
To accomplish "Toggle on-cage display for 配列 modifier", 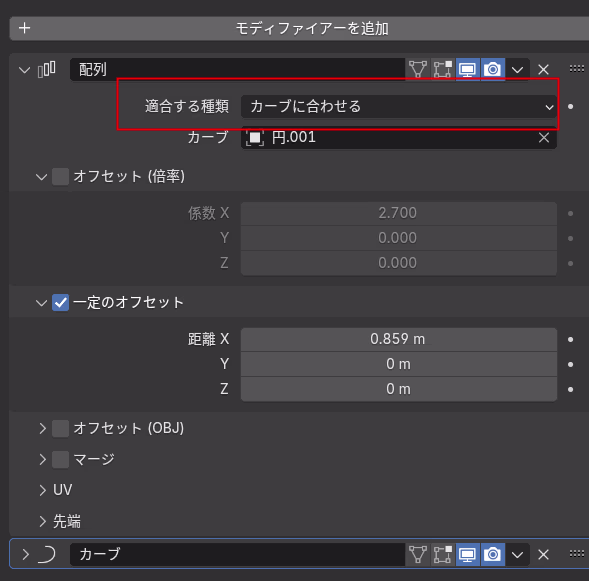I will pos(418,69).
